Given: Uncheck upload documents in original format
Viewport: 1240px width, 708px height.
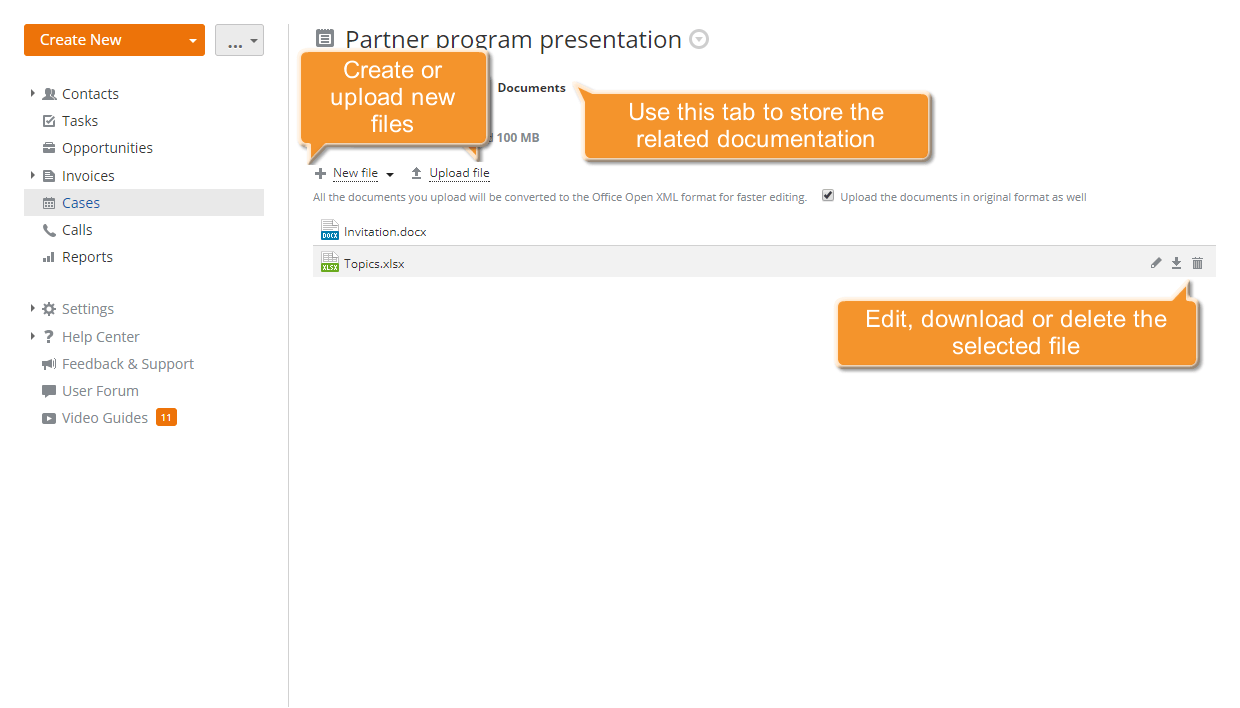Looking at the screenshot, I should (x=828, y=195).
